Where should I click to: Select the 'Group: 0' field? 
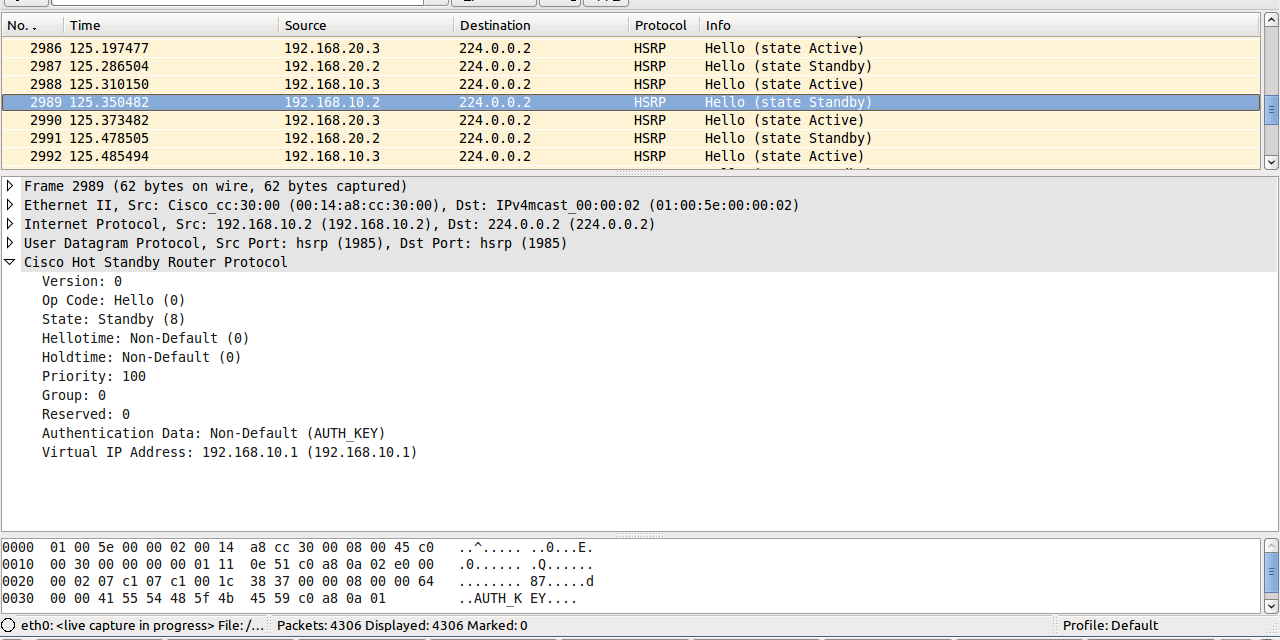point(74,395)
